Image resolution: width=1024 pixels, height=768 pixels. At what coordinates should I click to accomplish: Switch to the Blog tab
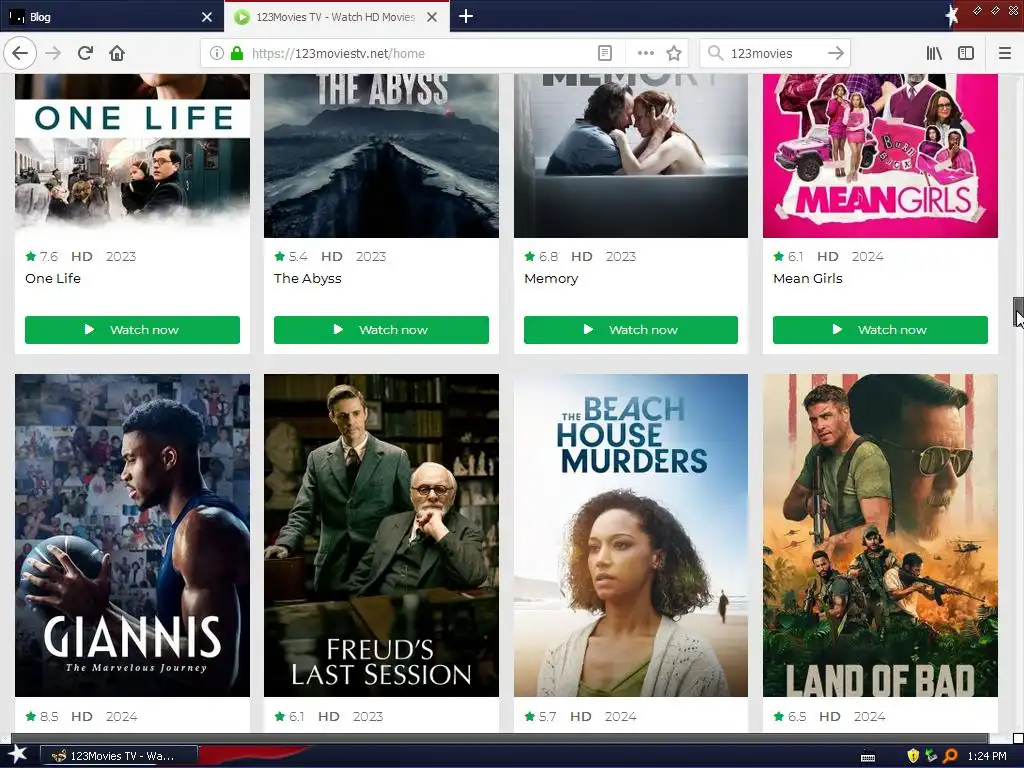111,17
